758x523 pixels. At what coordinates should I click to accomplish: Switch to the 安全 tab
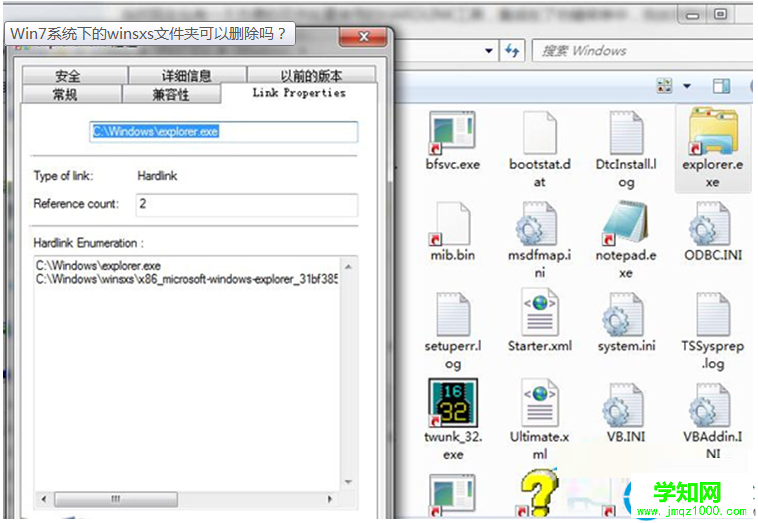[x=74, y=75]
